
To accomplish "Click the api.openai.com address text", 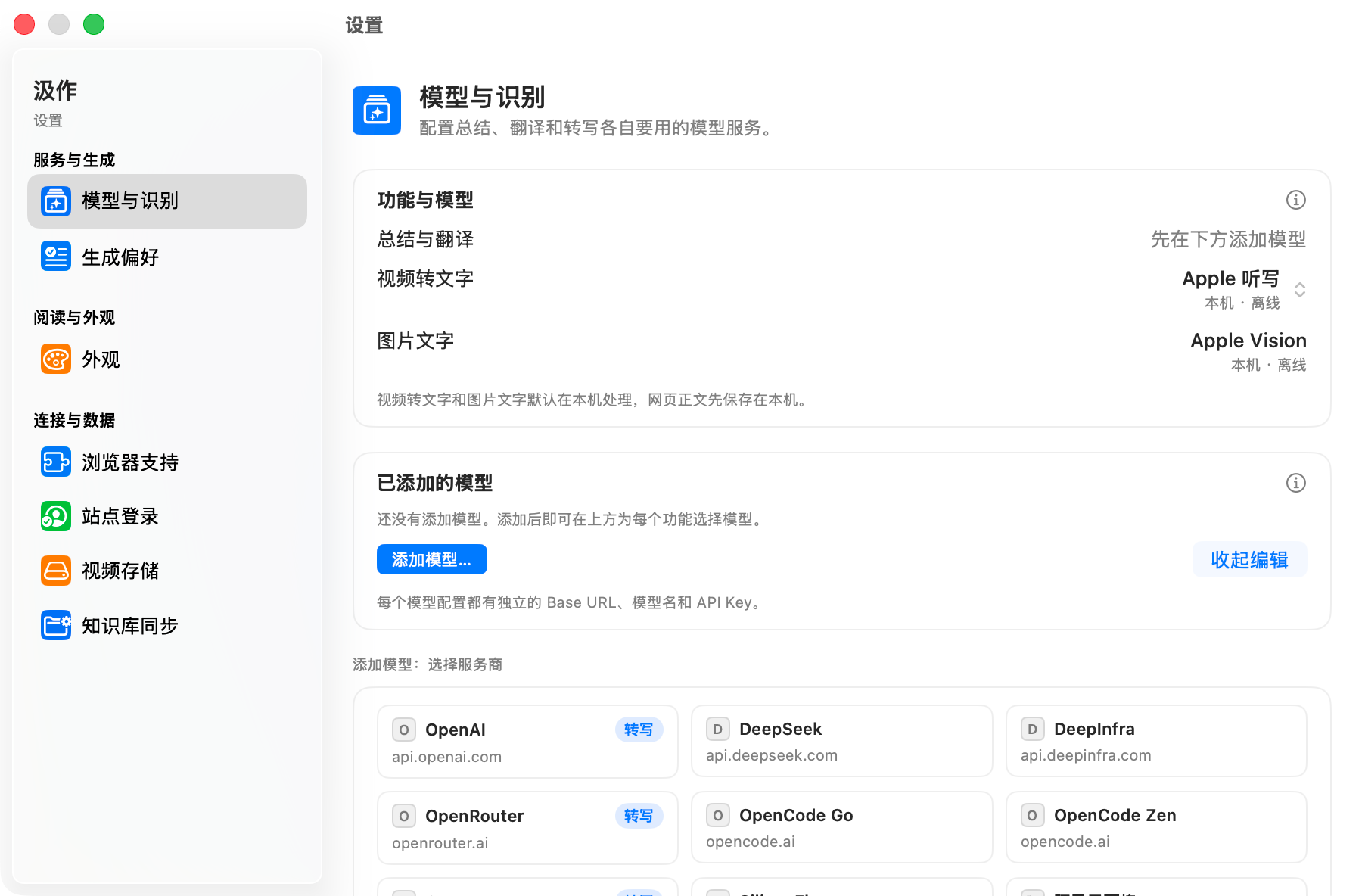I will 446,757.
